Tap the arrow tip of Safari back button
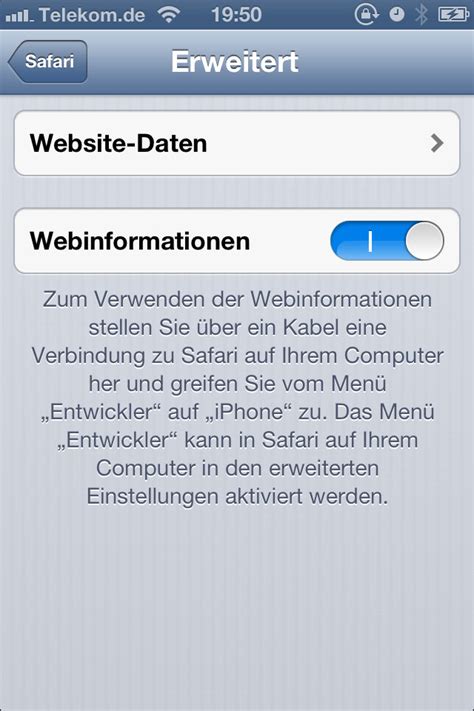Viewport: 474px width, 711px height. pos(13,62)
